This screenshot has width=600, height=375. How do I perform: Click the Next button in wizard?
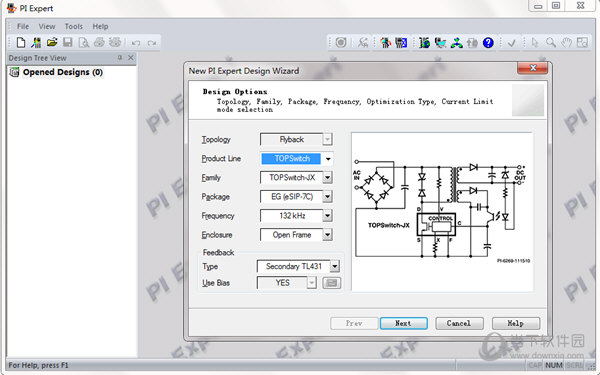coord(404,323)
